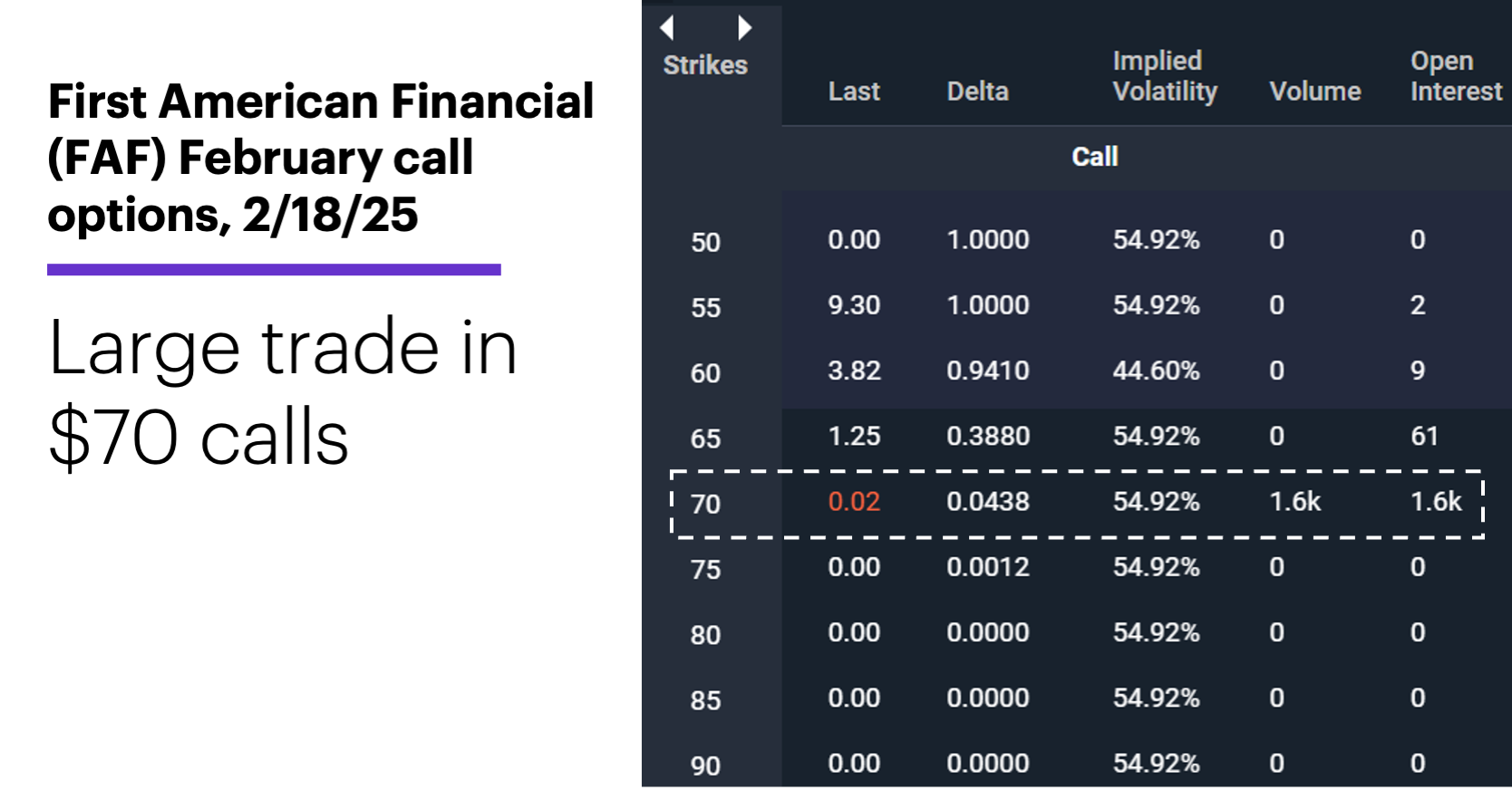Click the right arrow to view next expiration

pos(745,29)
